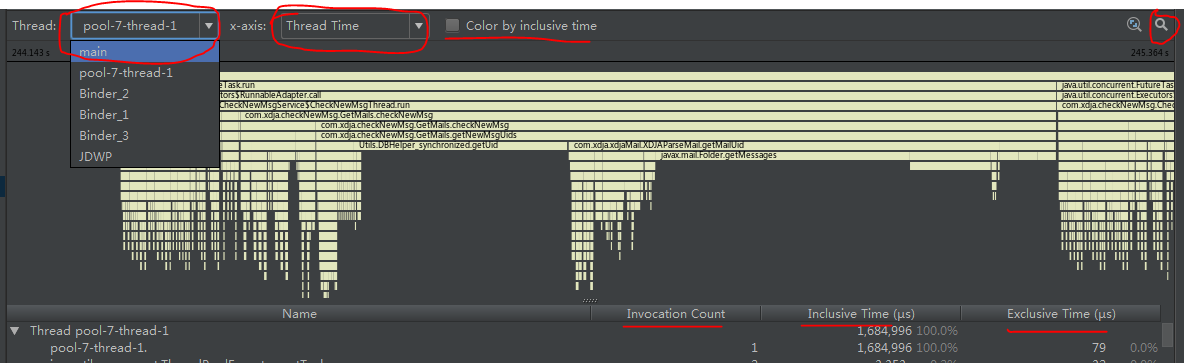Viewport: 1184px width, 363px height.
Task: Open the Thread combo box showing pool-7-thread-1
Action: (x=145, y=26)
